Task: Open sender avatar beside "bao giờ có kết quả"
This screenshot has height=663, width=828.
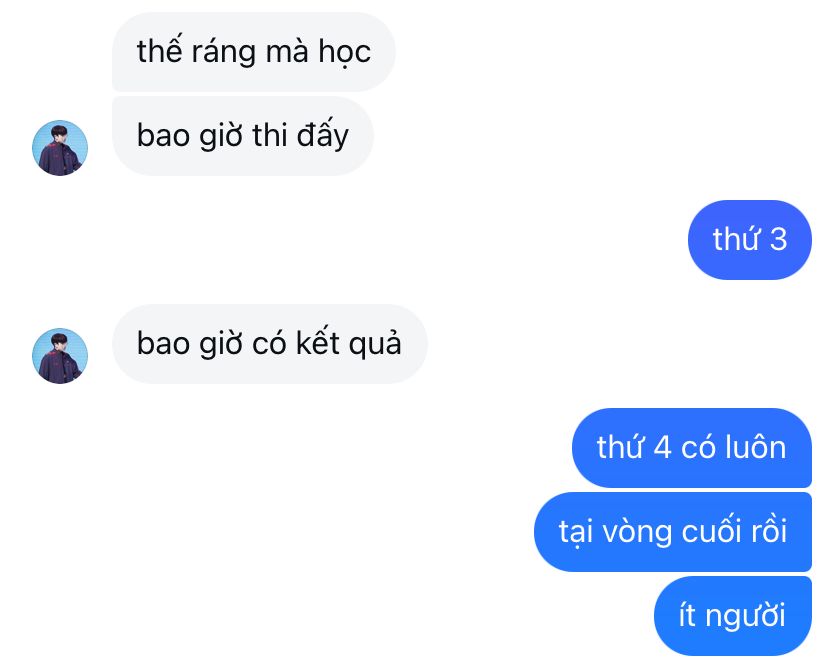Action: [60, 356]
